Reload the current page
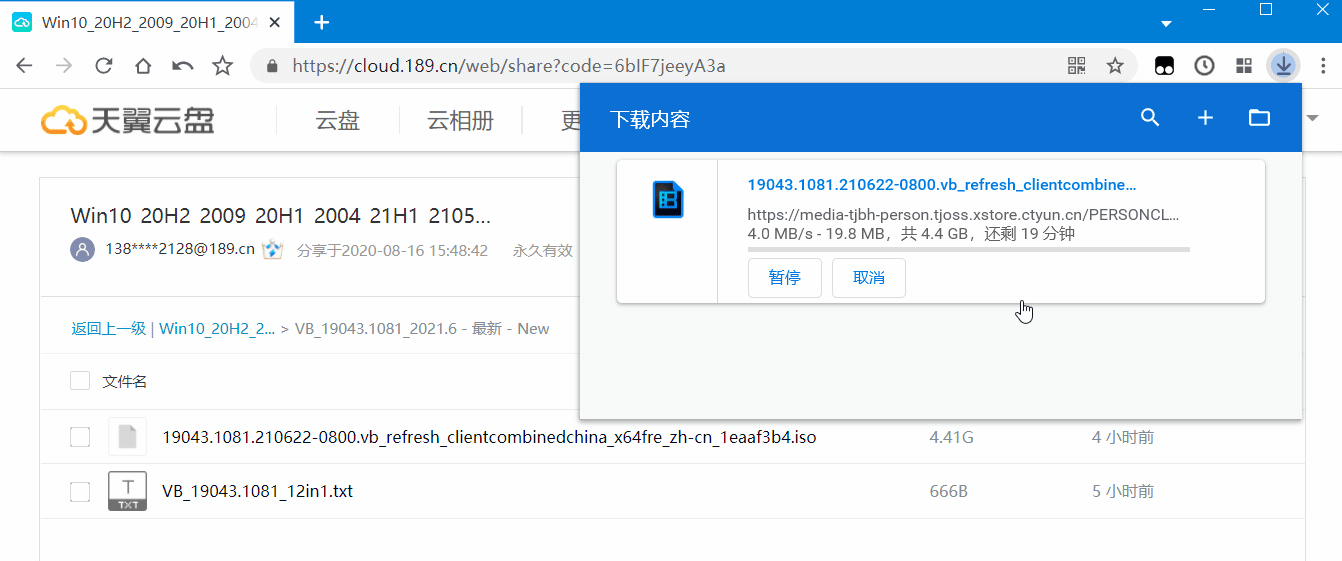The image size is (1342, 561). click(x=103, y=66)
